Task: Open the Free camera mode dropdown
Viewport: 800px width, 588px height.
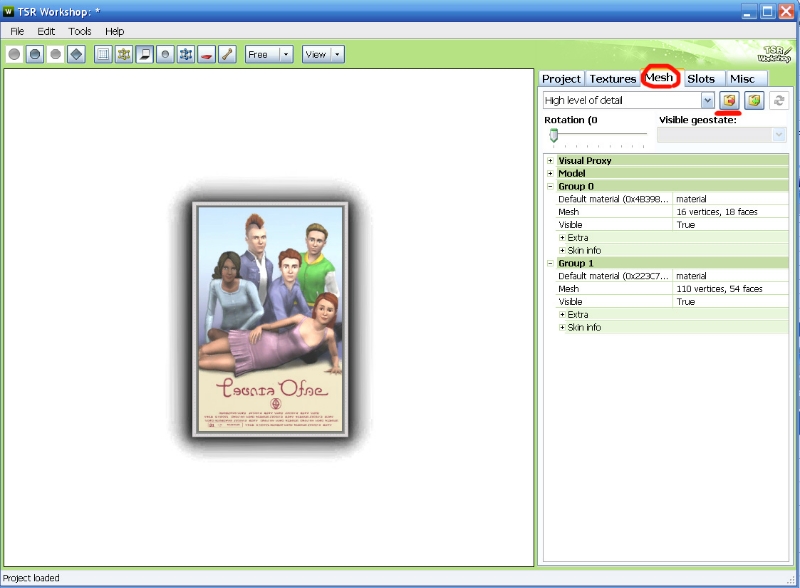Action: tap(286, 54)
